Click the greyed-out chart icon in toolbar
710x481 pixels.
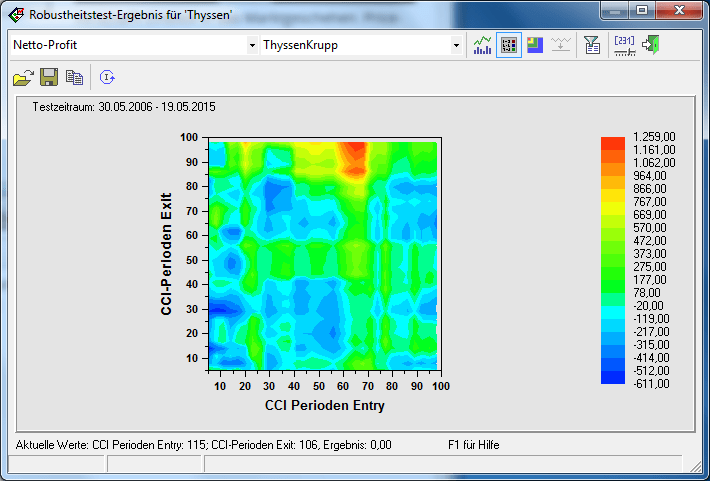[561, 45]
